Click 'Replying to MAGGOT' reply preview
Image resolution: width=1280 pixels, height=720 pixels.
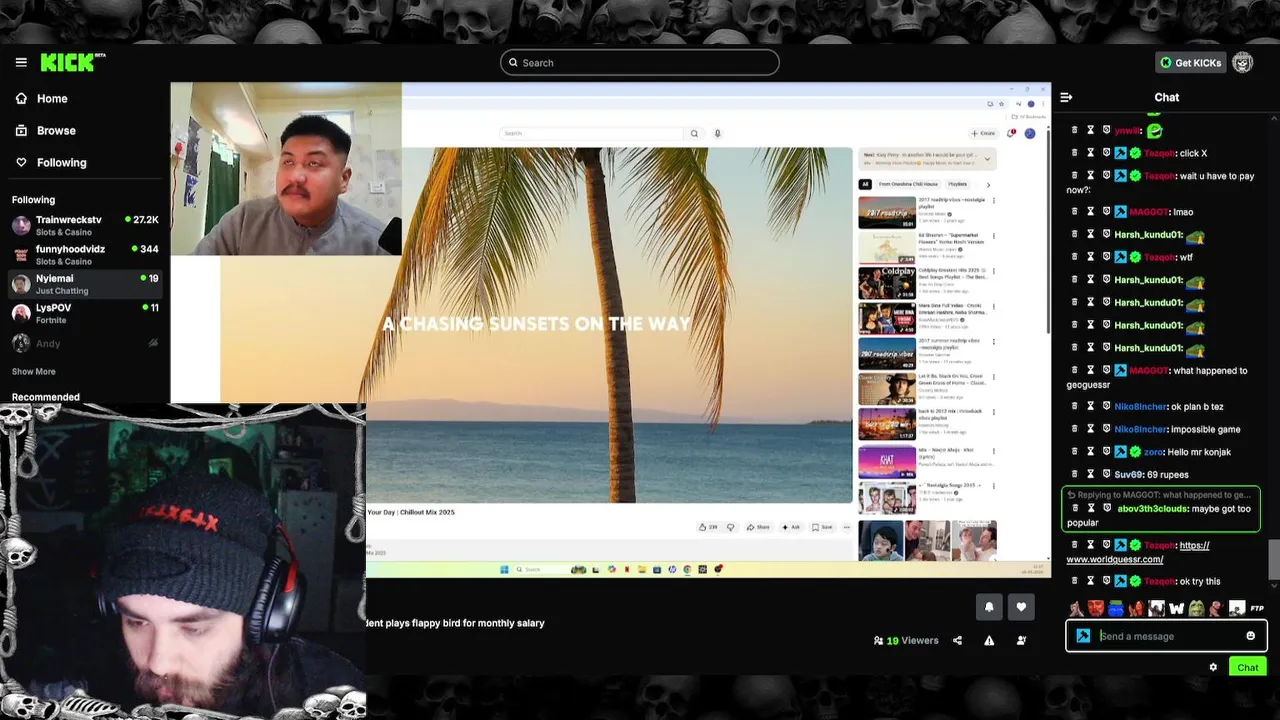coord(1160,494)
